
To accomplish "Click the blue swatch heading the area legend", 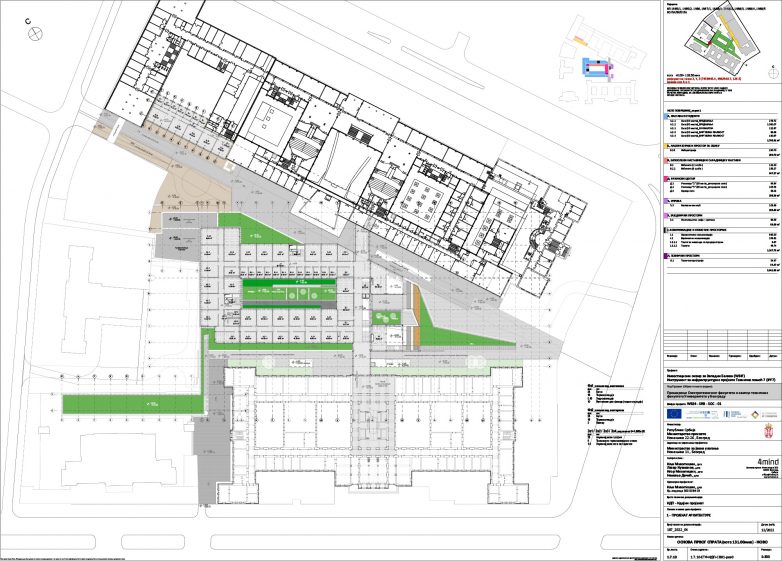I will point(668,116).
